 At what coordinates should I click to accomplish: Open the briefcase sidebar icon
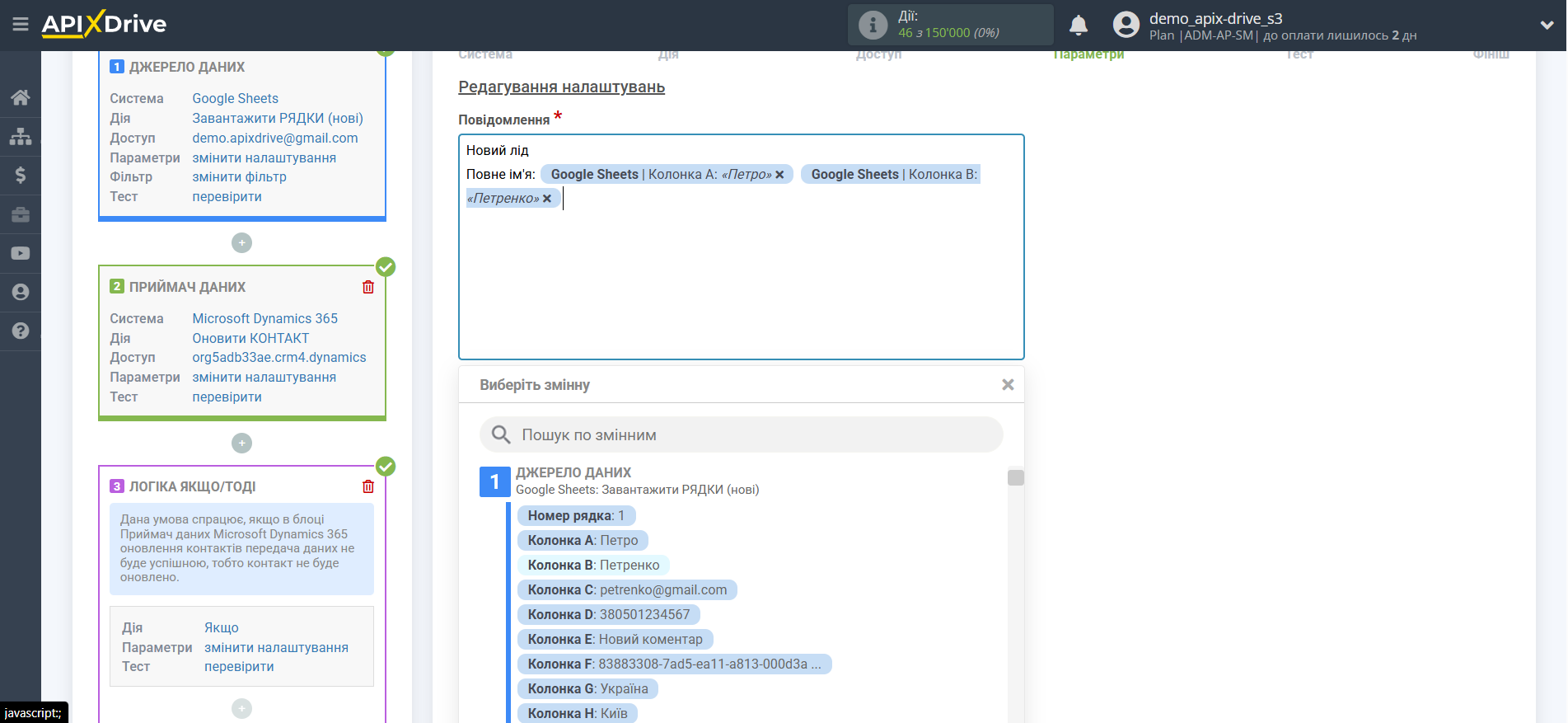(21, 214)
